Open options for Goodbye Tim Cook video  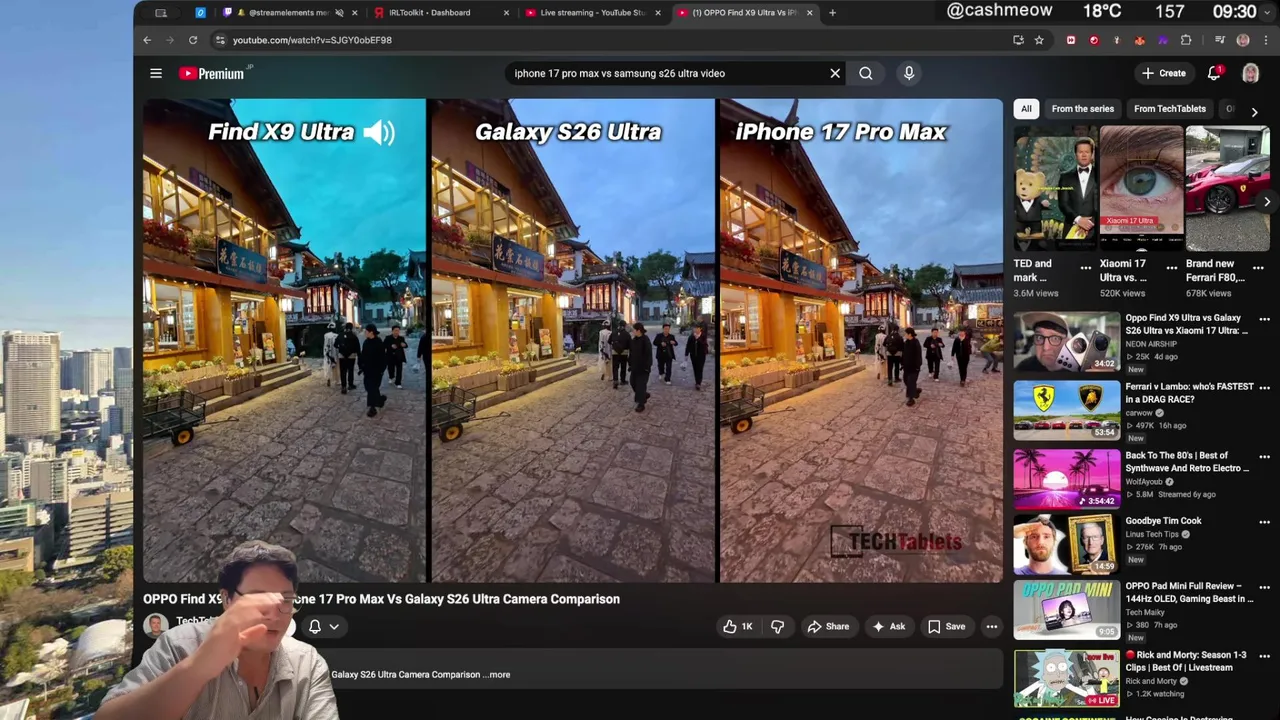point(1264,521)
